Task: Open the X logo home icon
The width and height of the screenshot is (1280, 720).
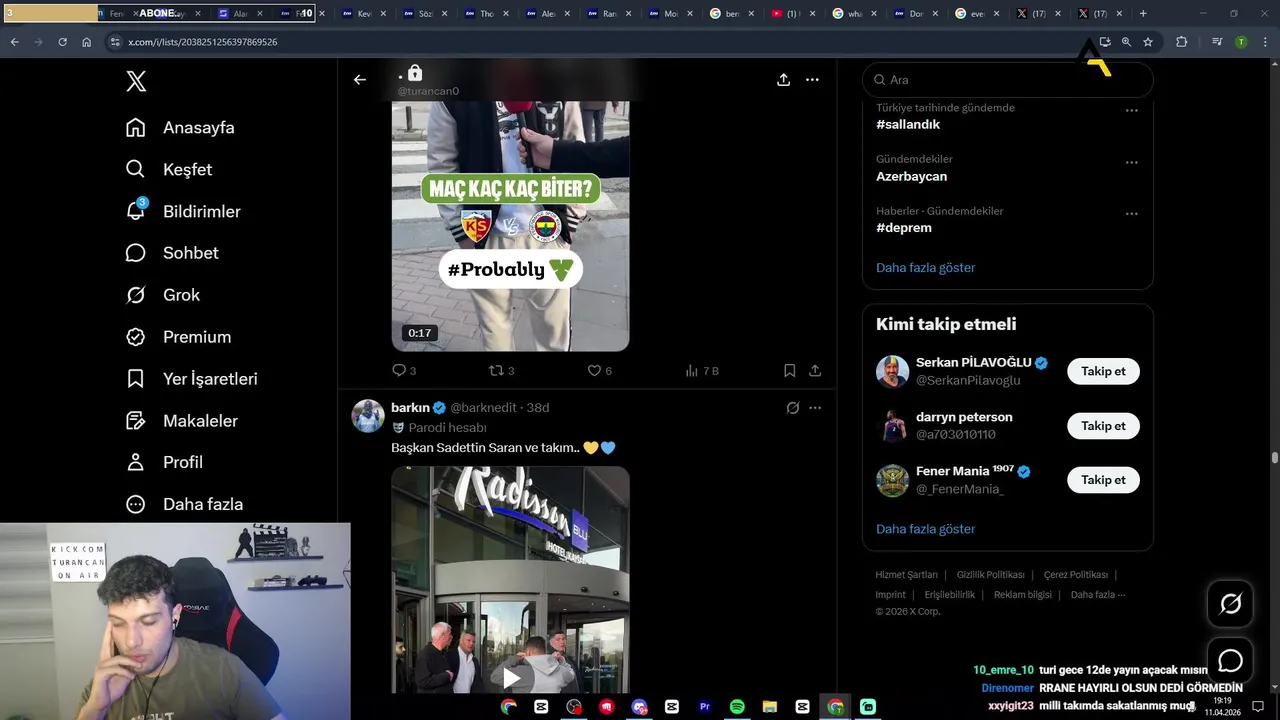Action: [x=136, y=81]
